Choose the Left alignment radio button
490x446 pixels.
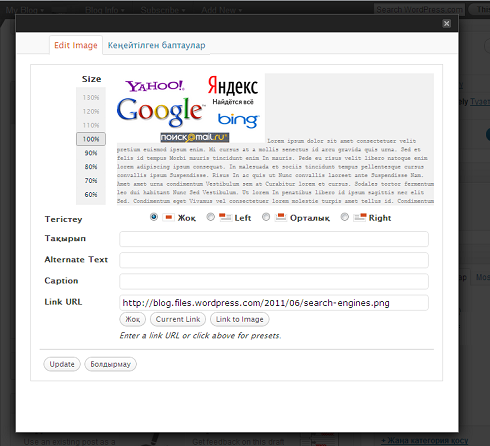point(210,217)
